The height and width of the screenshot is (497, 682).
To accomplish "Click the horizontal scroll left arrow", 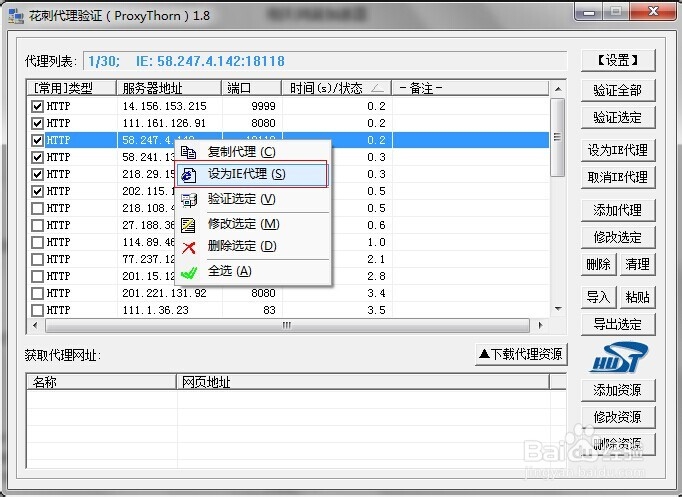I will (35, 325).
